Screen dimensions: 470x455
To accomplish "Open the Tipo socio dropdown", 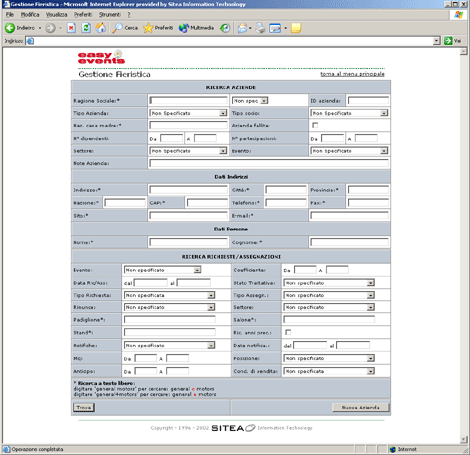I will coord(349,113).
